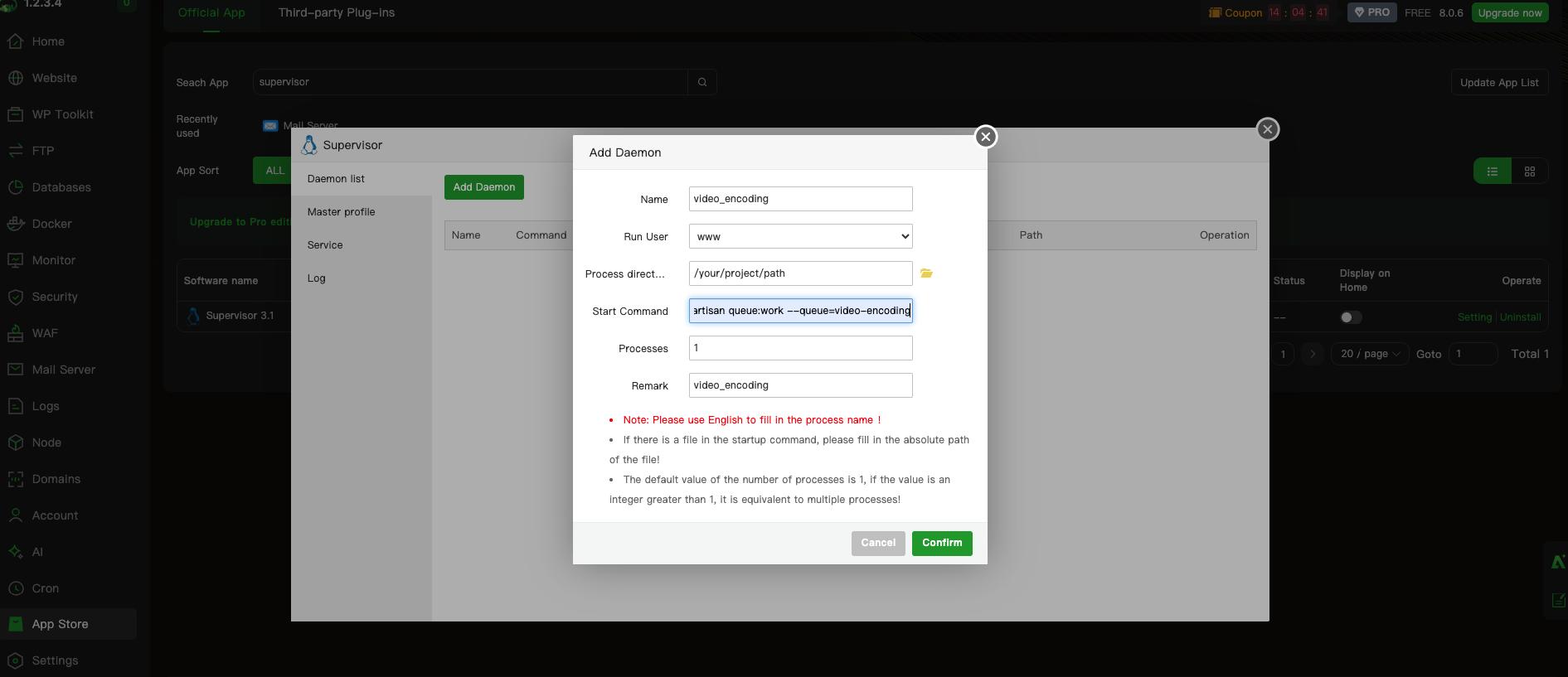
Task: Click Upgrade now button
Action: pyautogui.click(x=1510, y=12)
